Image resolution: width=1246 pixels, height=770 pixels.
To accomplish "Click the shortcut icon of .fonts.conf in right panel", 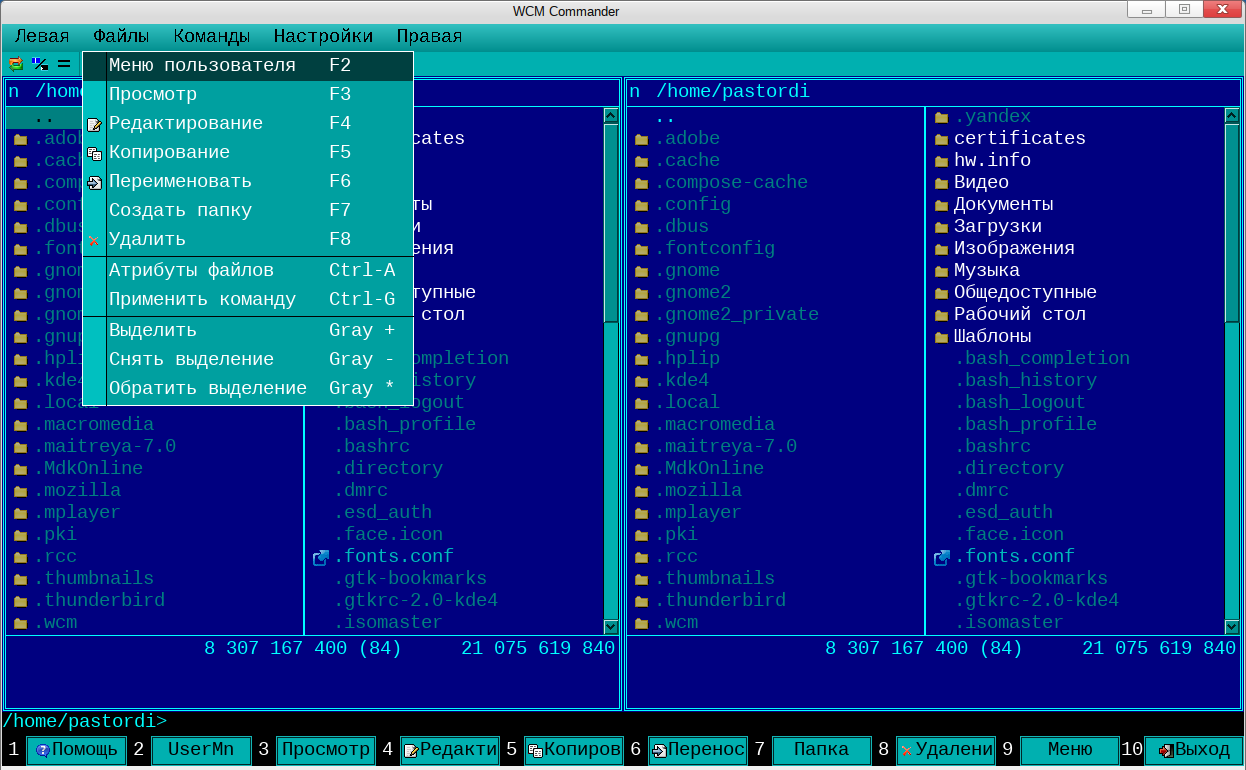I will coord(941,557).
